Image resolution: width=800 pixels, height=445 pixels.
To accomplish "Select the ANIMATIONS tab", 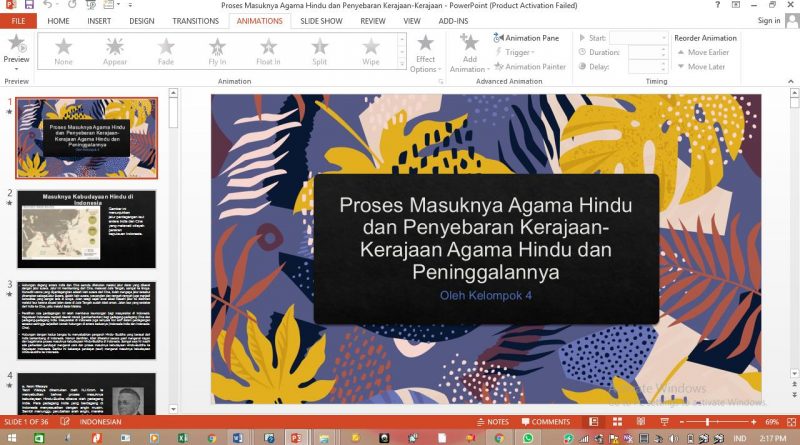I will tap(259, 21).
